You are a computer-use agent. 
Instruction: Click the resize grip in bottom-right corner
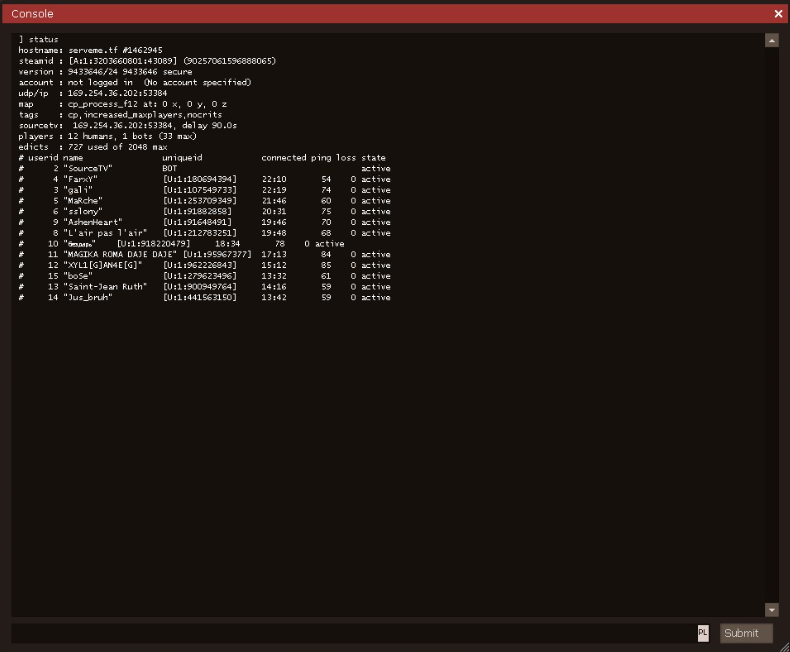(x=782, y=645)
